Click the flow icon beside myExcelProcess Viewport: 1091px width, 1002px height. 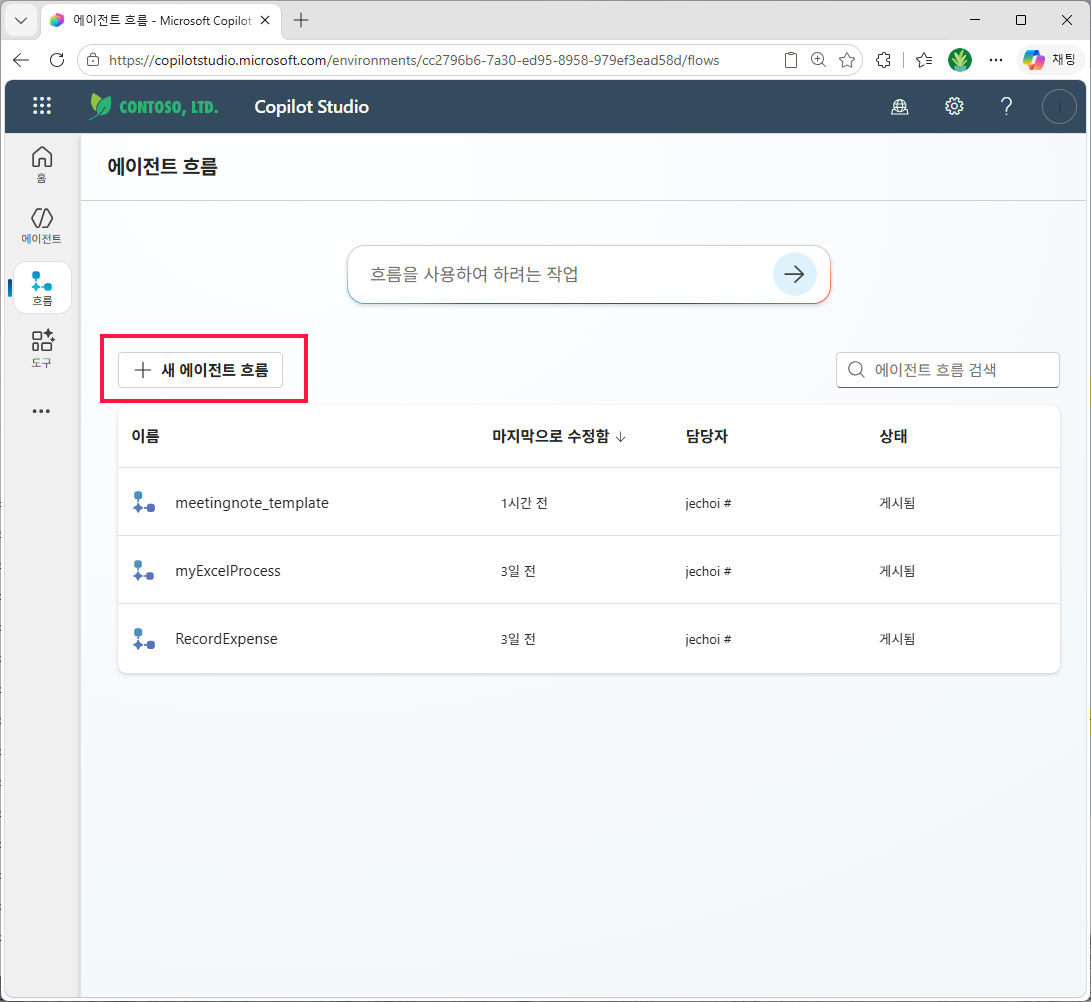(143, 571)
